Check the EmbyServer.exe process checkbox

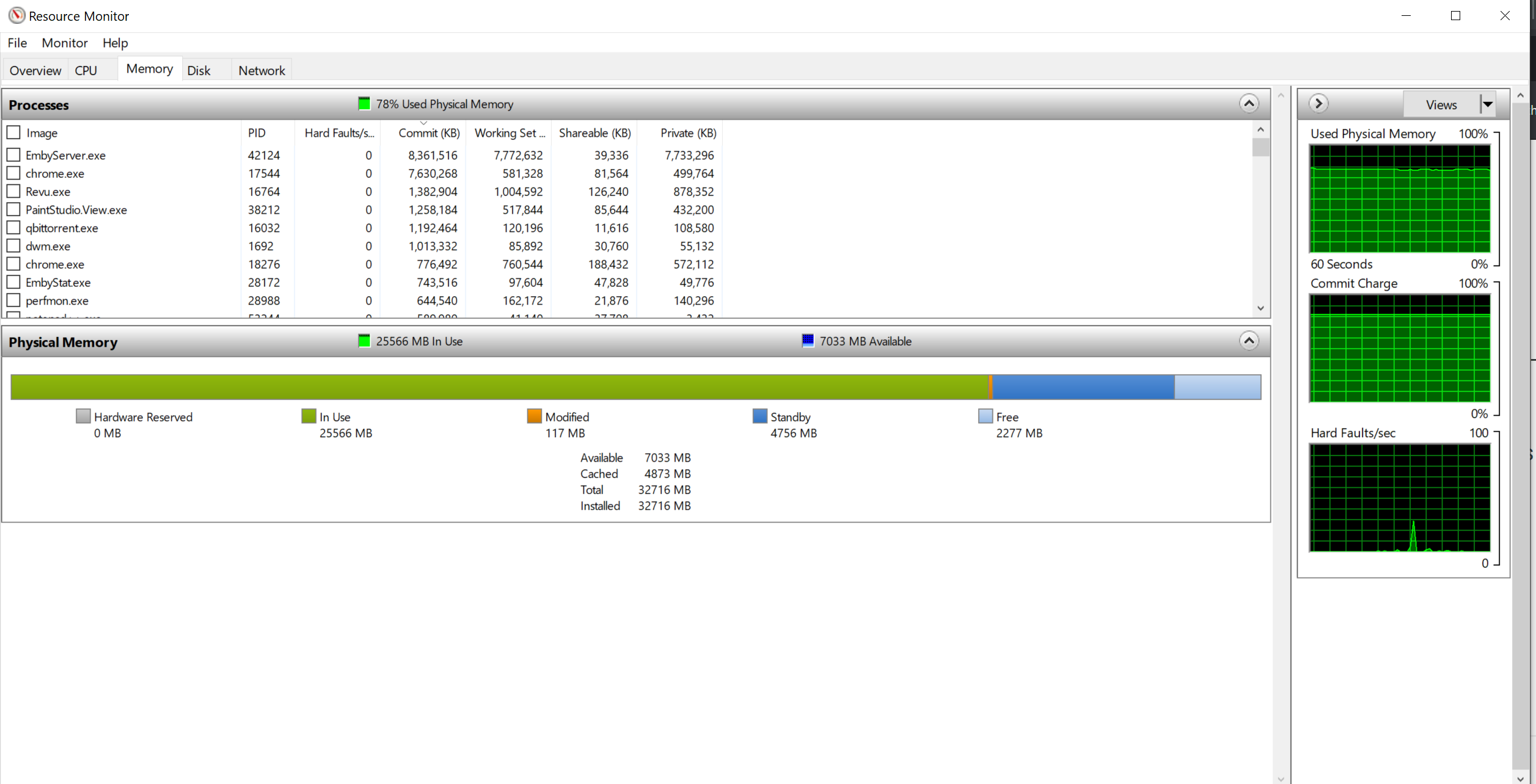(x=13, y=155)
